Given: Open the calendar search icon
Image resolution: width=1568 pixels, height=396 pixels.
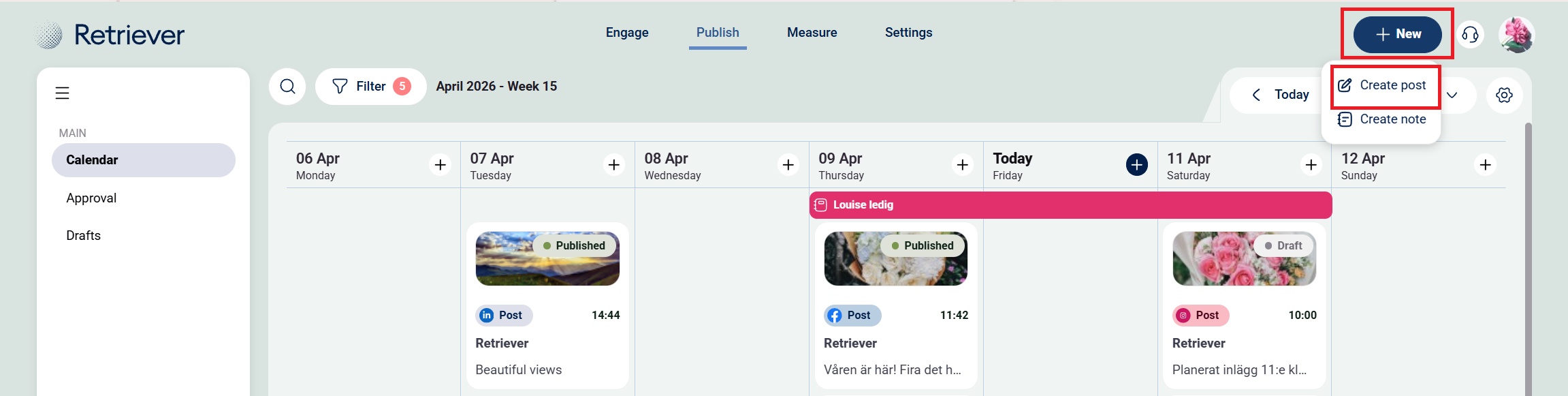Looking at the screenshot, I should point(287,87).
